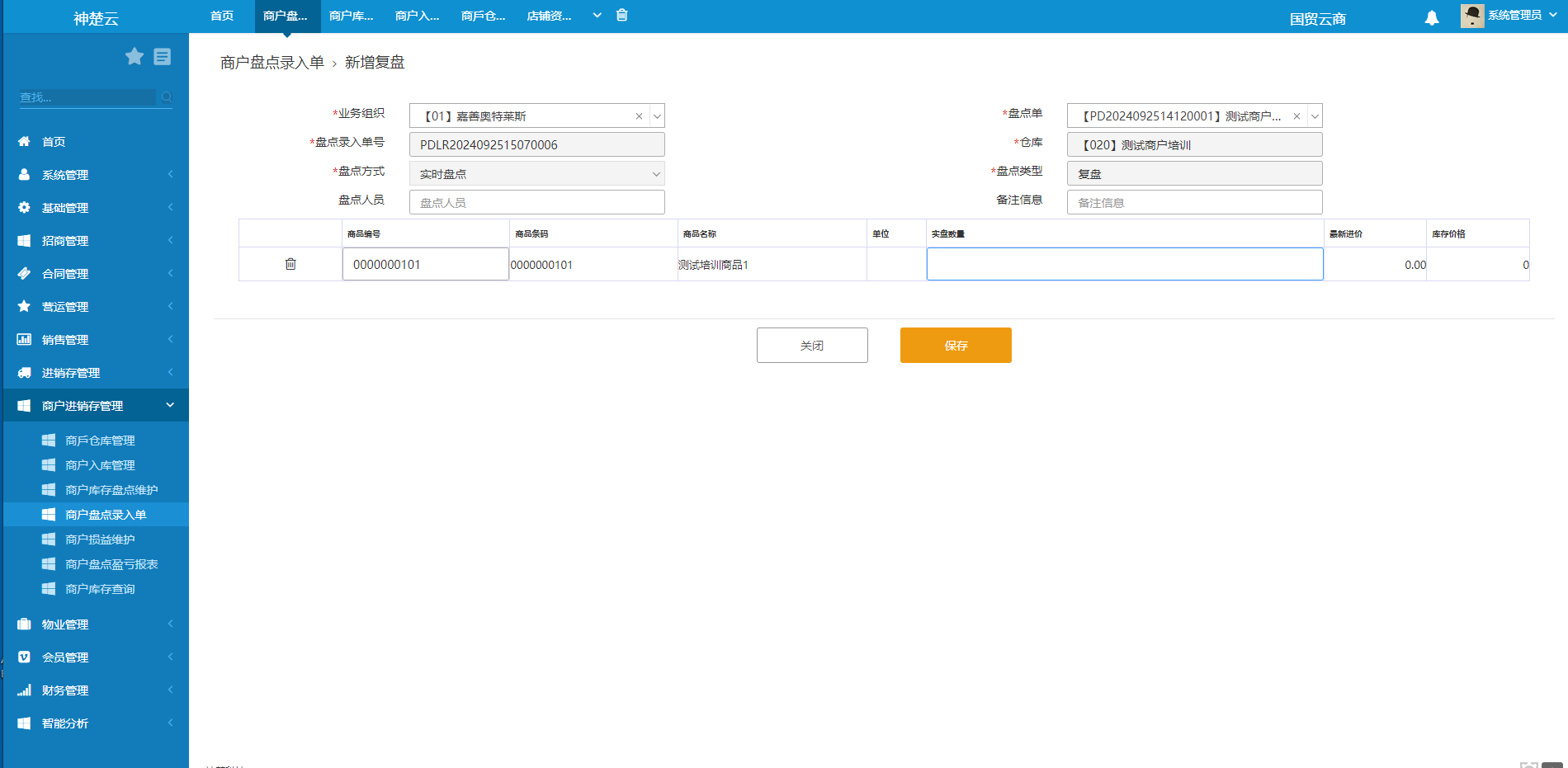
Task: Open 商户仓库管理 in sidebar
Action: pyautogui.click(x=100, y=441)
